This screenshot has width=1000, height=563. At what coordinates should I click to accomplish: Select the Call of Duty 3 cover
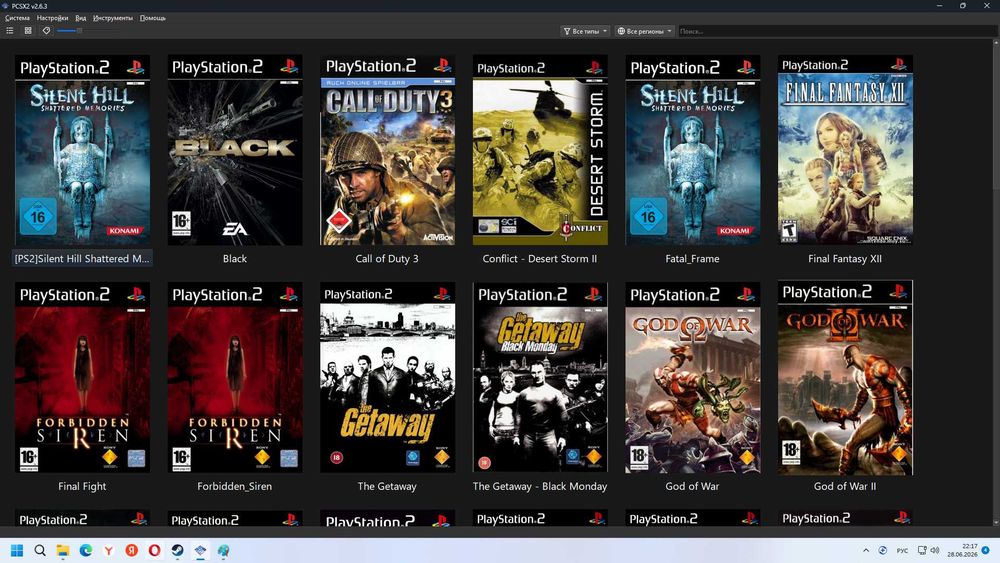[x=387, y=150]
